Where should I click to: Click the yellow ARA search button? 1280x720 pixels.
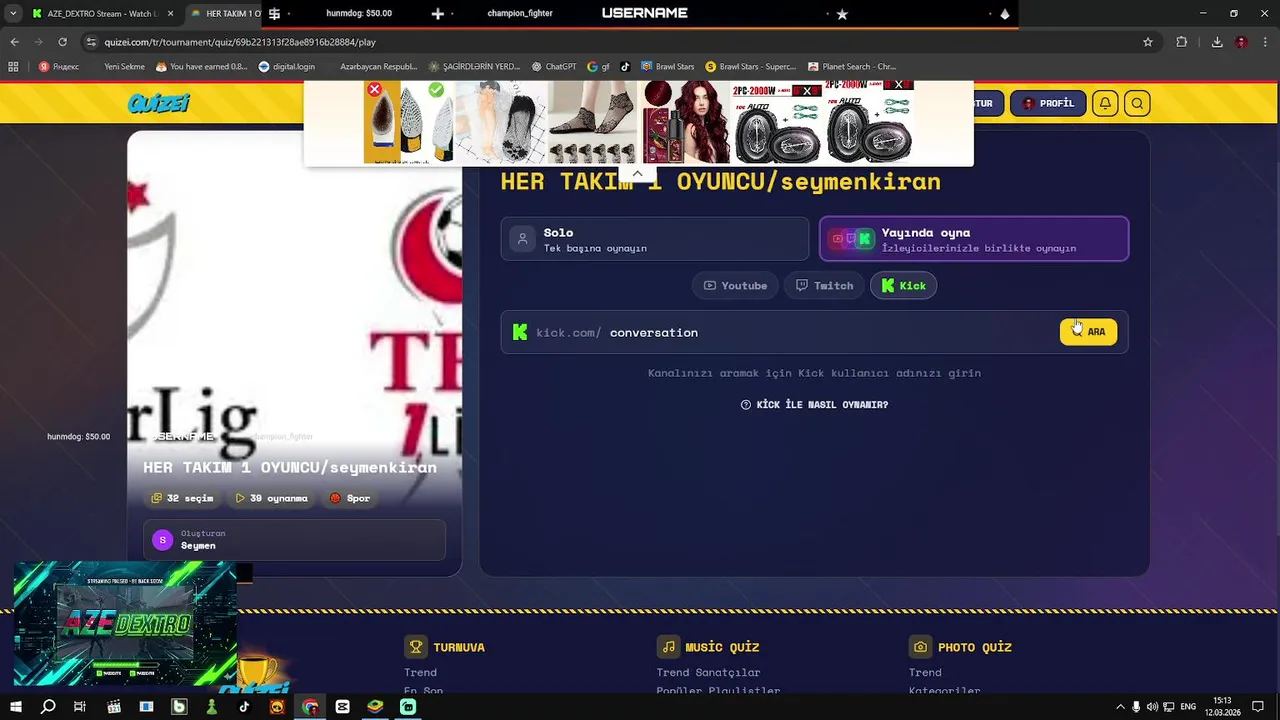click(1088, 332)
